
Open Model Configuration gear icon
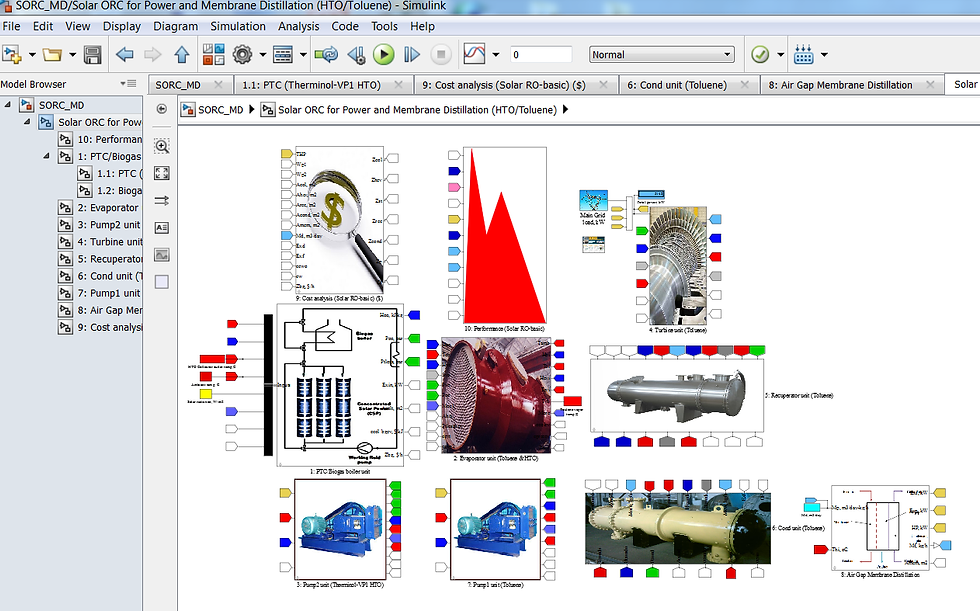coord(242,55)
